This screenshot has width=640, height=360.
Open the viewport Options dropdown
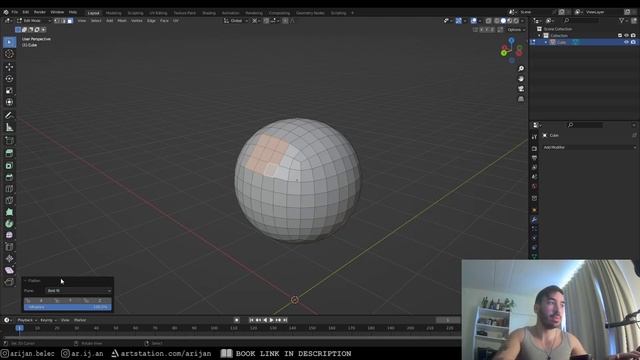(516, 30)
